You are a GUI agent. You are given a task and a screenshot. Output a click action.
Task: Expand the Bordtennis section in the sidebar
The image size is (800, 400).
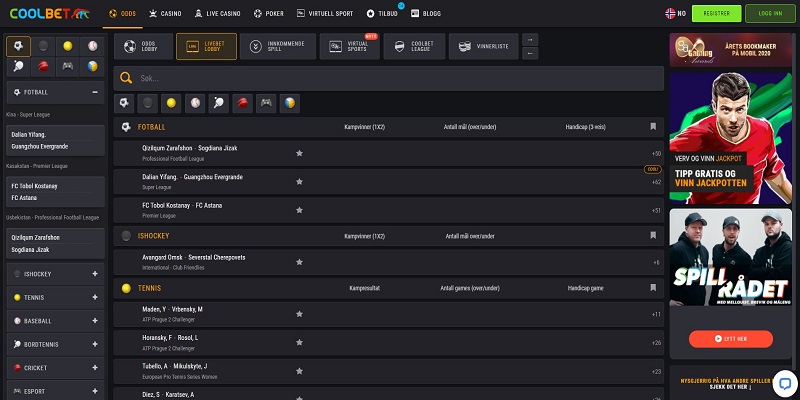(95, 344)
